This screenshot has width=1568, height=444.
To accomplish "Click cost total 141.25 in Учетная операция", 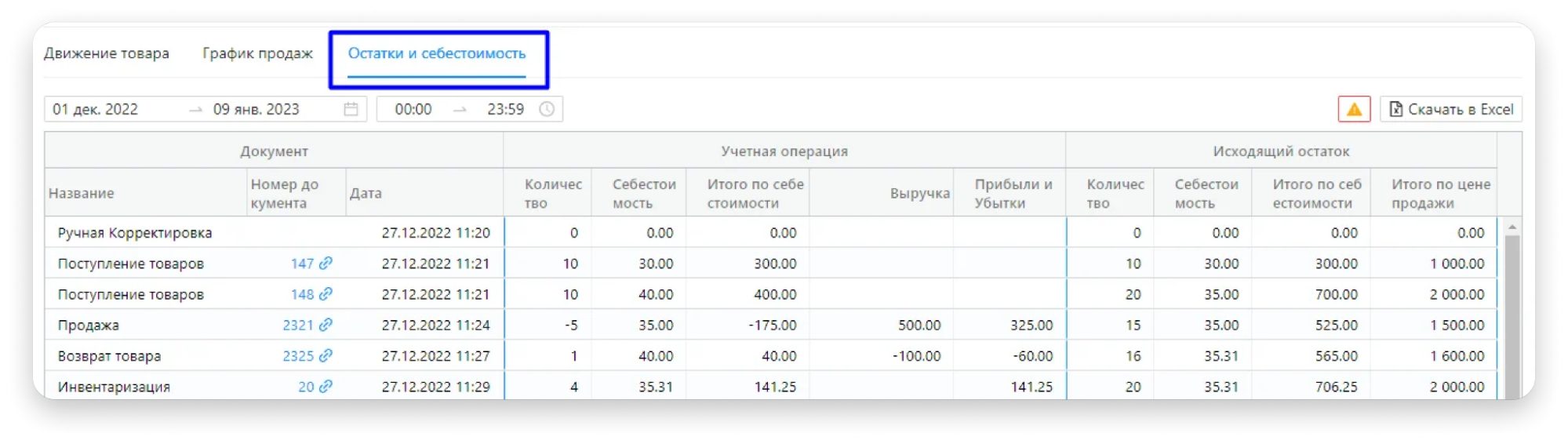I will pos(775,387).
